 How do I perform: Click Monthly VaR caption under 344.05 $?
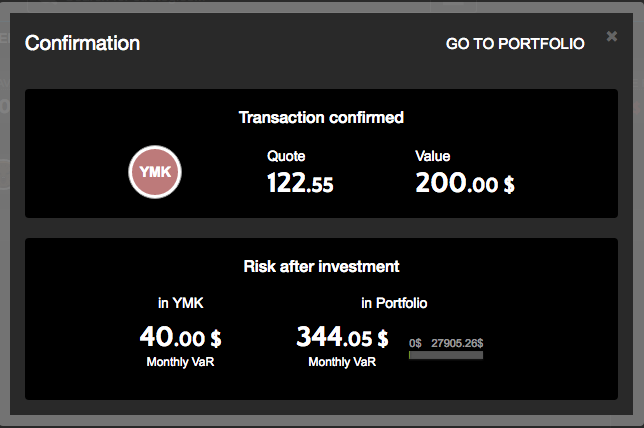tap(342, 361)
